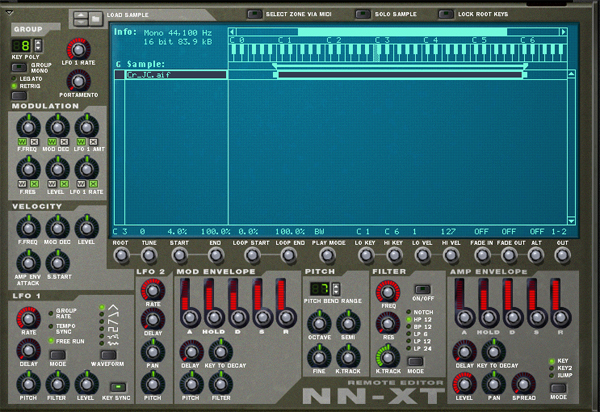Click the Filter Freq knob
600x412 pixels.
[388, 293]
